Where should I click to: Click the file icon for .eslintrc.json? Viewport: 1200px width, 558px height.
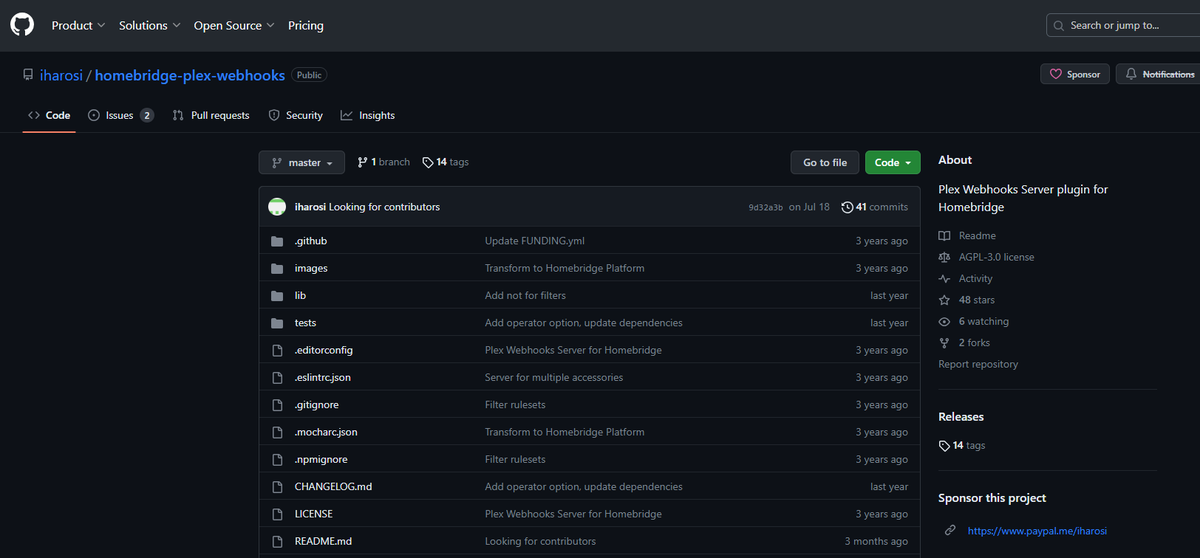click(x=277, y=378)
